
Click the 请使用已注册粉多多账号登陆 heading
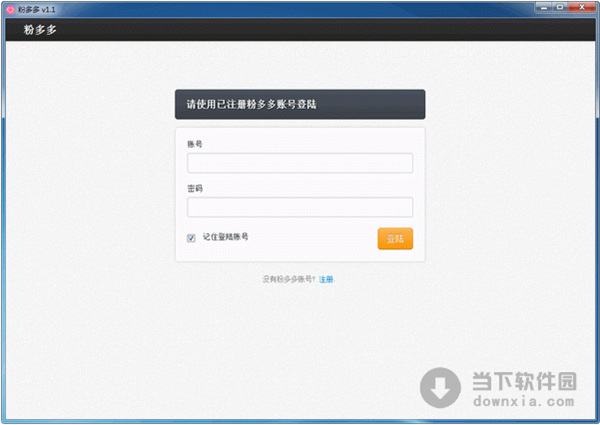click(x=251, y=104)
